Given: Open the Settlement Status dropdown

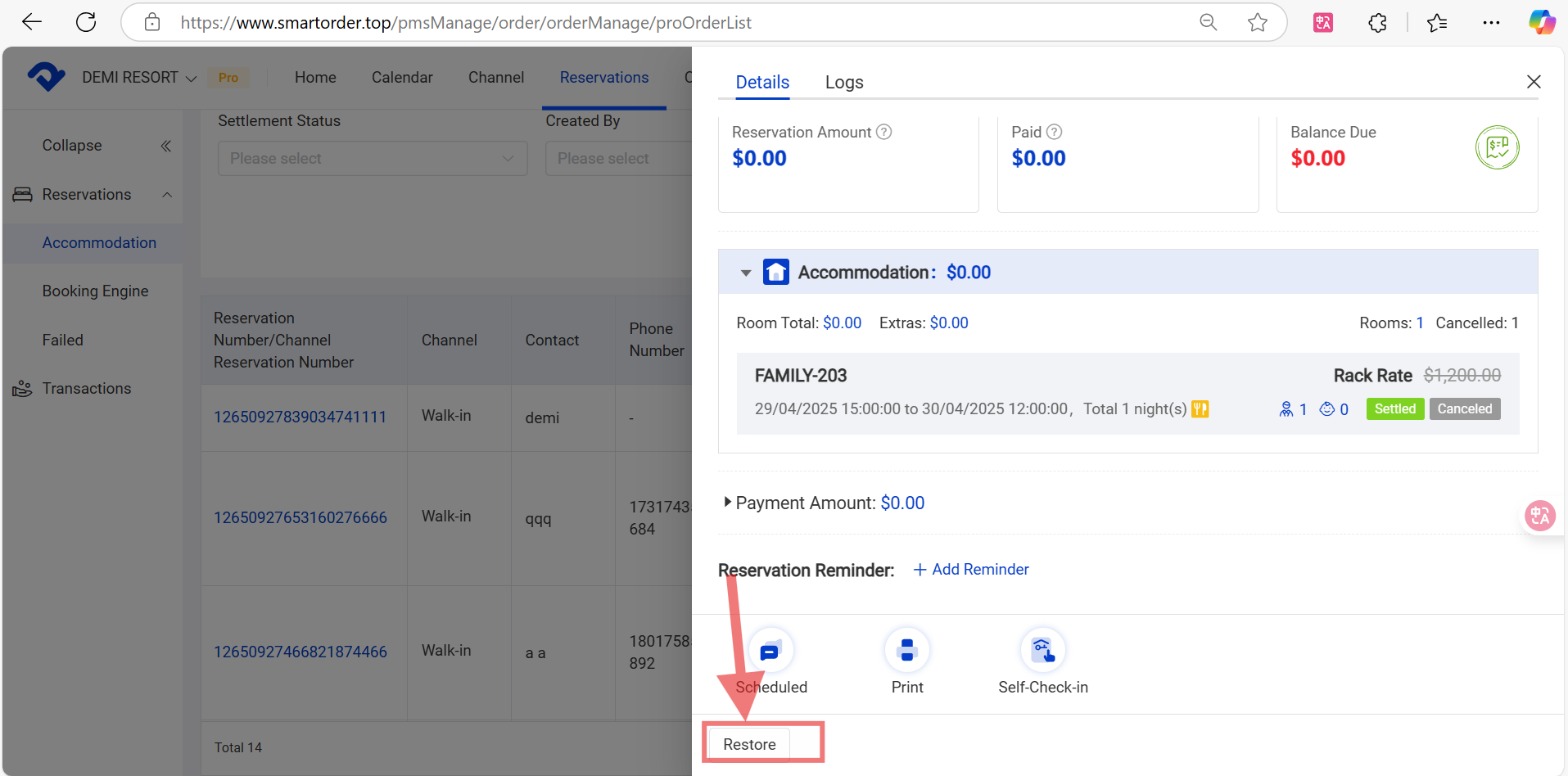Looking at the screenshot, I should click(372, 158).
